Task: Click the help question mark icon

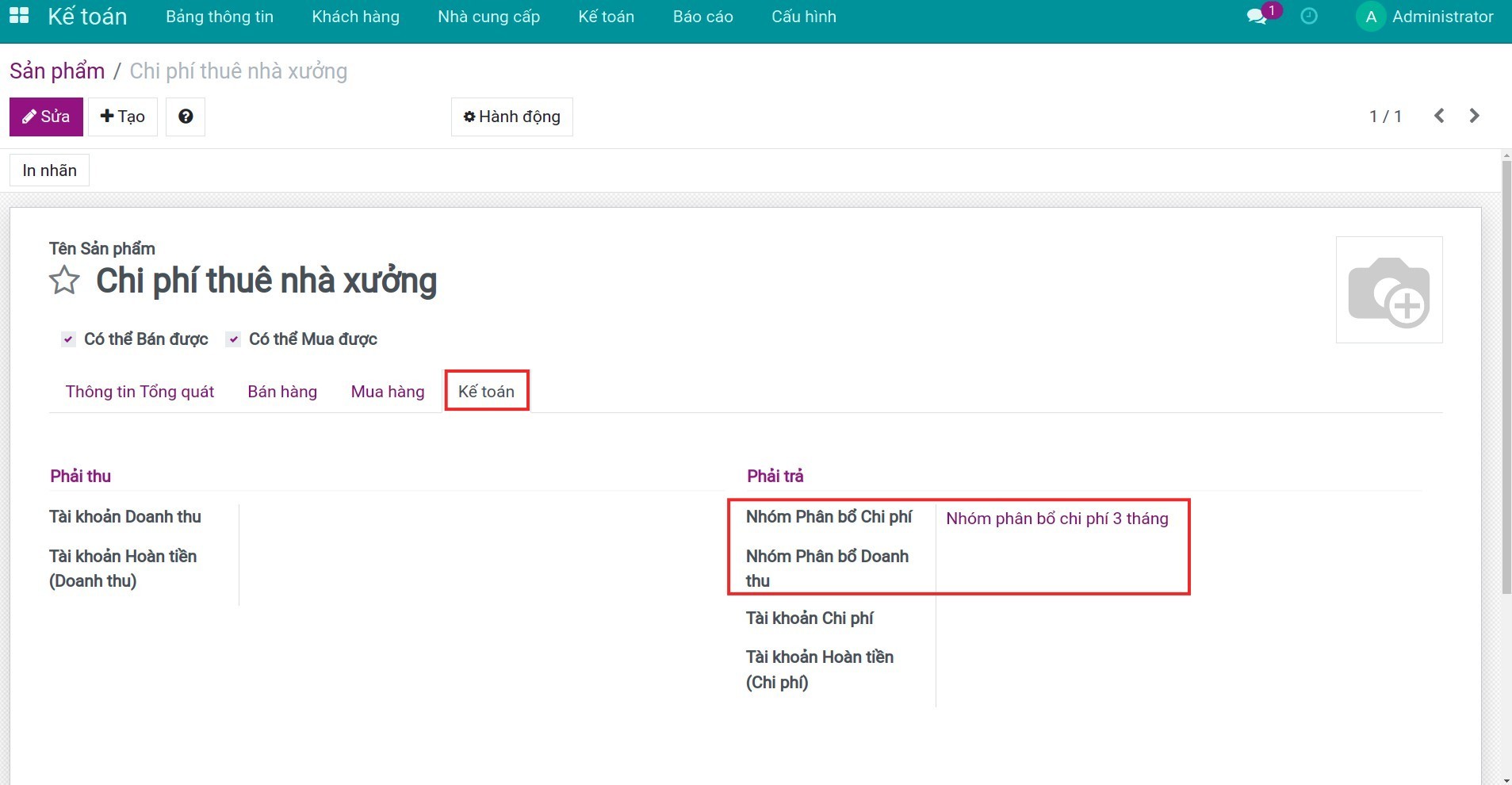Action: point(186,117)
